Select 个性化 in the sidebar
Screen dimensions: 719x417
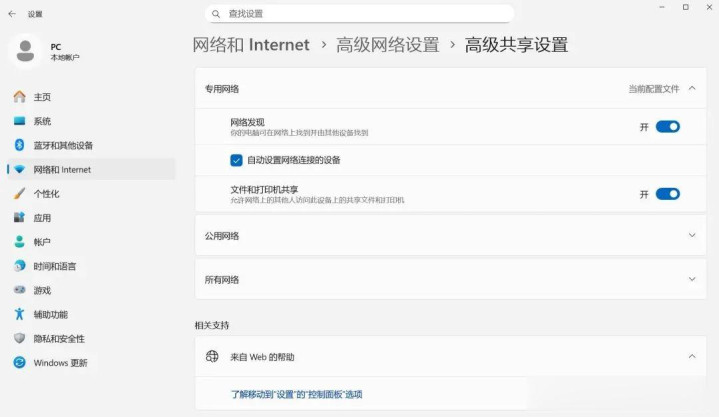91,194
